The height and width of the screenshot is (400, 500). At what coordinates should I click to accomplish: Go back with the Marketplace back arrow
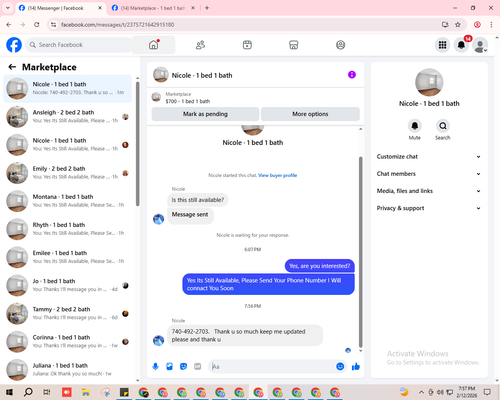click(x=12, y=67)
